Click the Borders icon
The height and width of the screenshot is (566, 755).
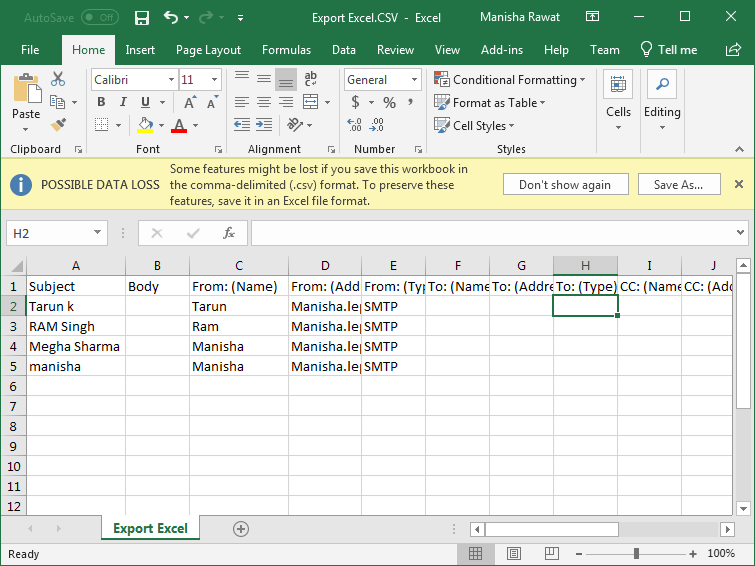[x=102, y=125]
